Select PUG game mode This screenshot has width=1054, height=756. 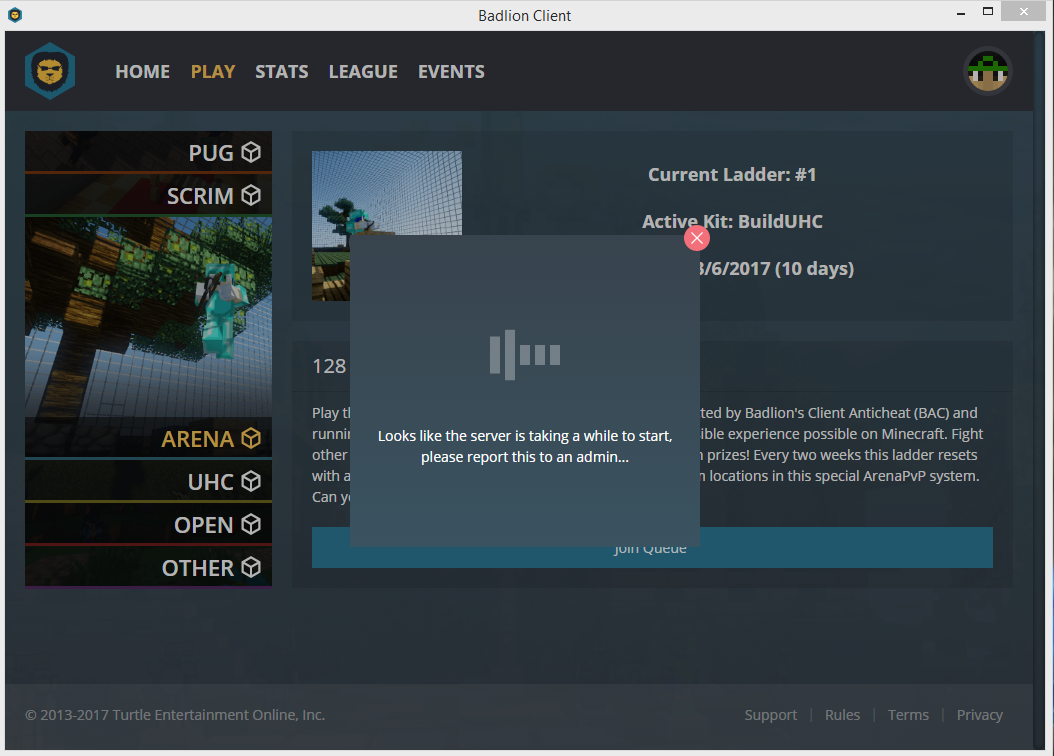click(x=149, y=152)
